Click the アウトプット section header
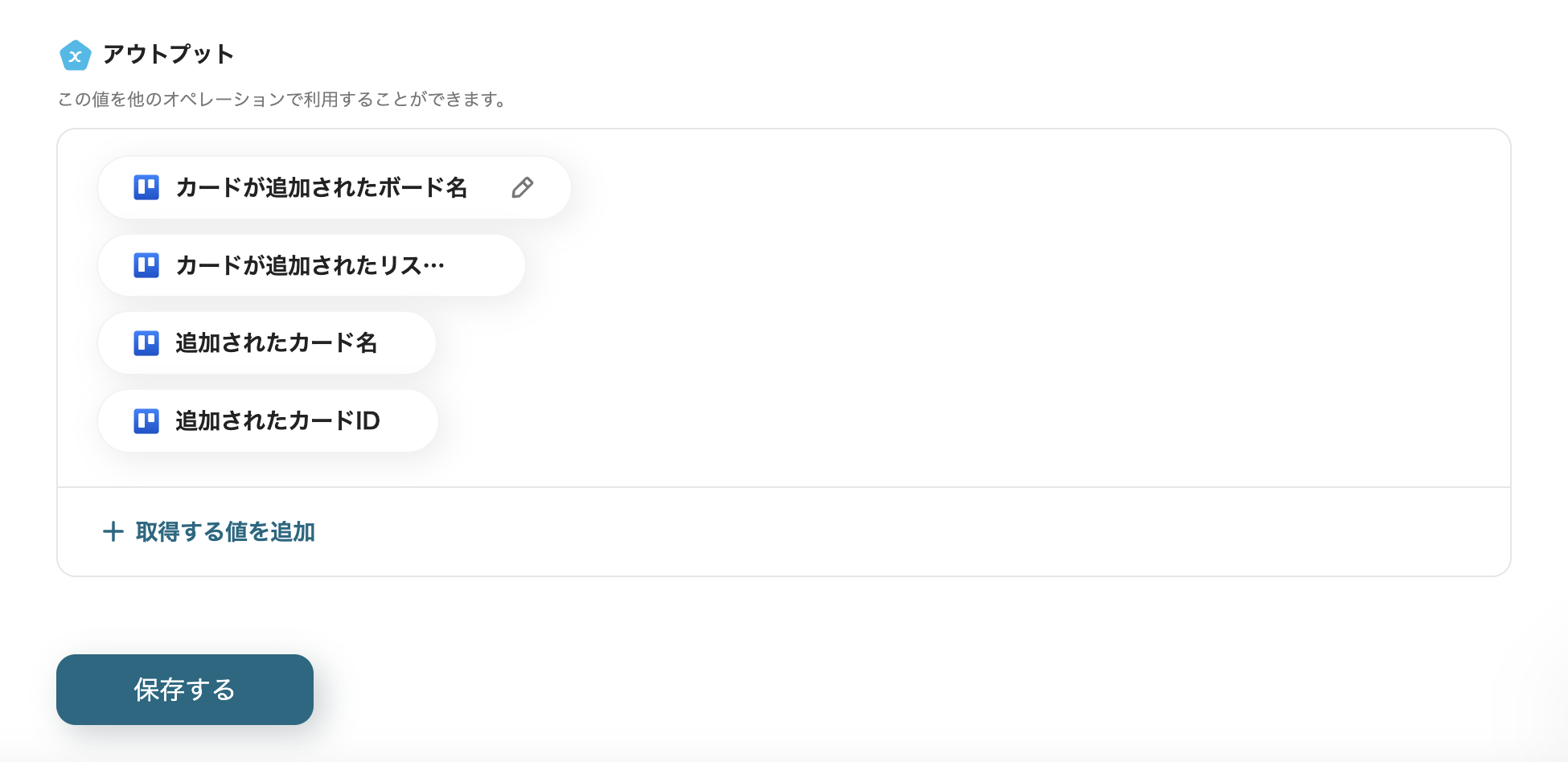The width and height of the screenshot is (1568, 762). click(166, 55)
